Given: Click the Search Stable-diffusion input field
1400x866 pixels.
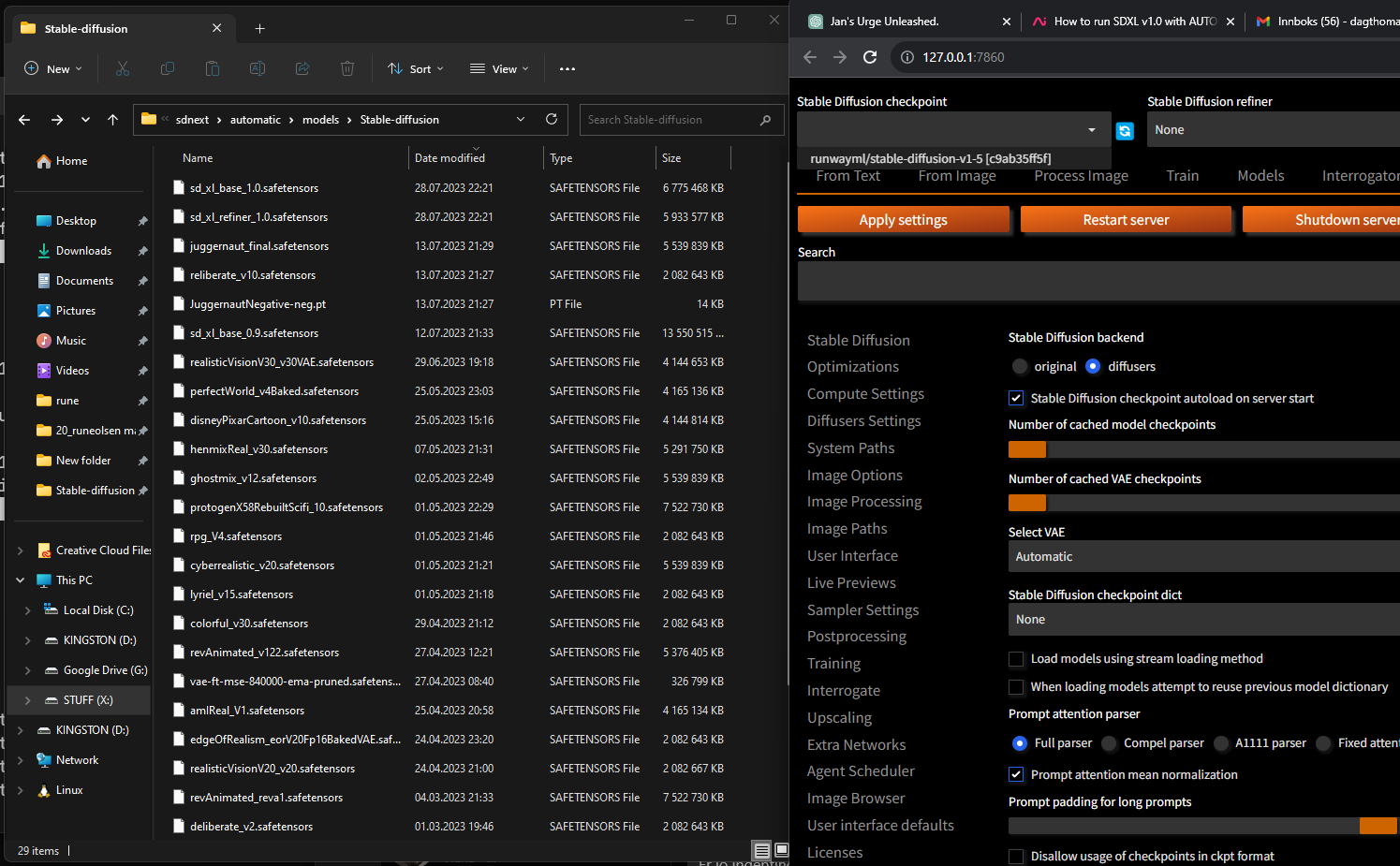Looking at the screenshot, I should tap(681, 119).
